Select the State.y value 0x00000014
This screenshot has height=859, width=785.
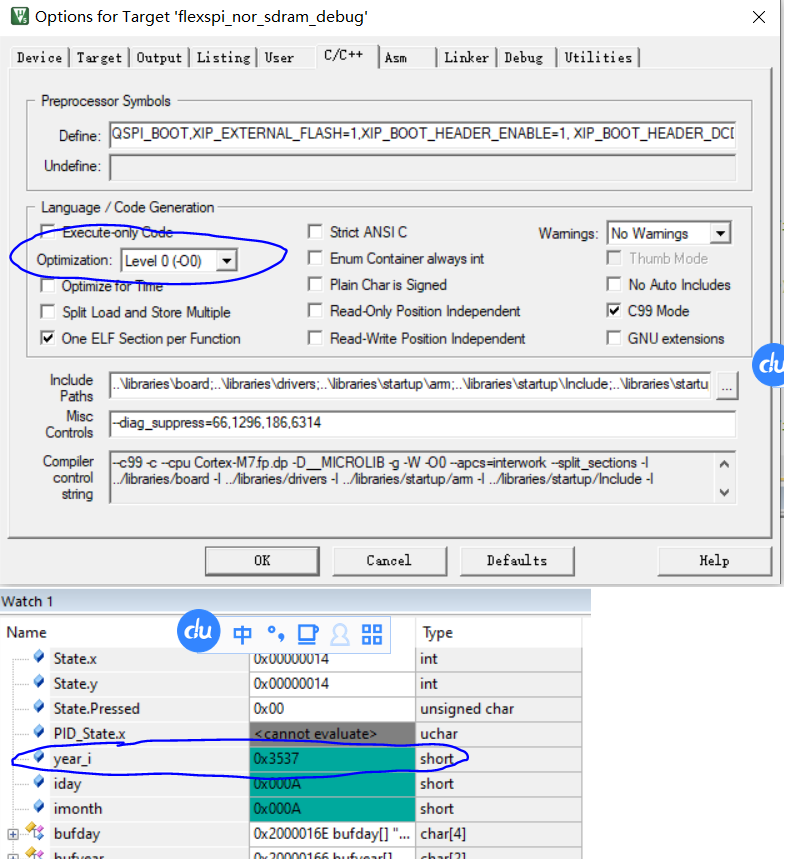[332, 684]
